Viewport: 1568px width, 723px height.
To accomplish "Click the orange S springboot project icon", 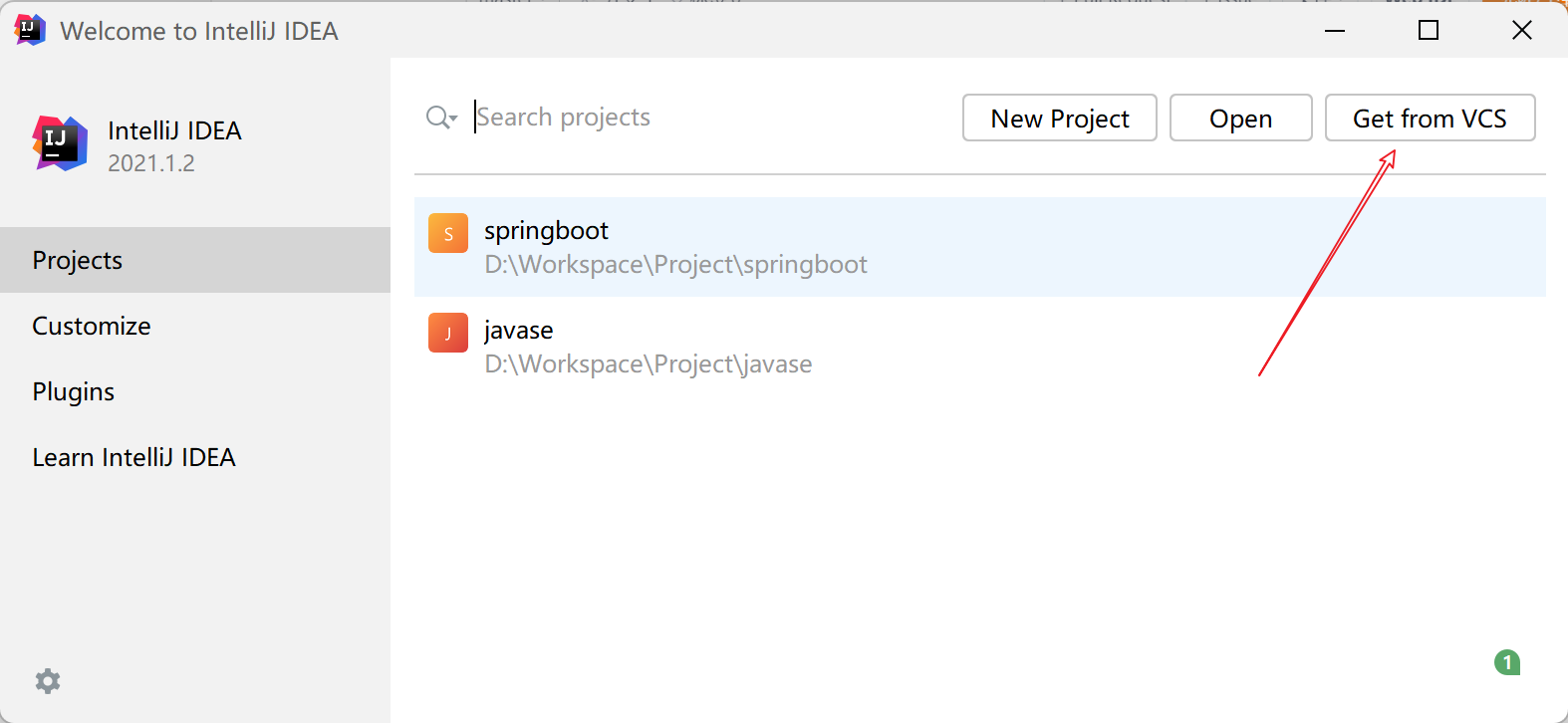I will [x=448, y=234].
